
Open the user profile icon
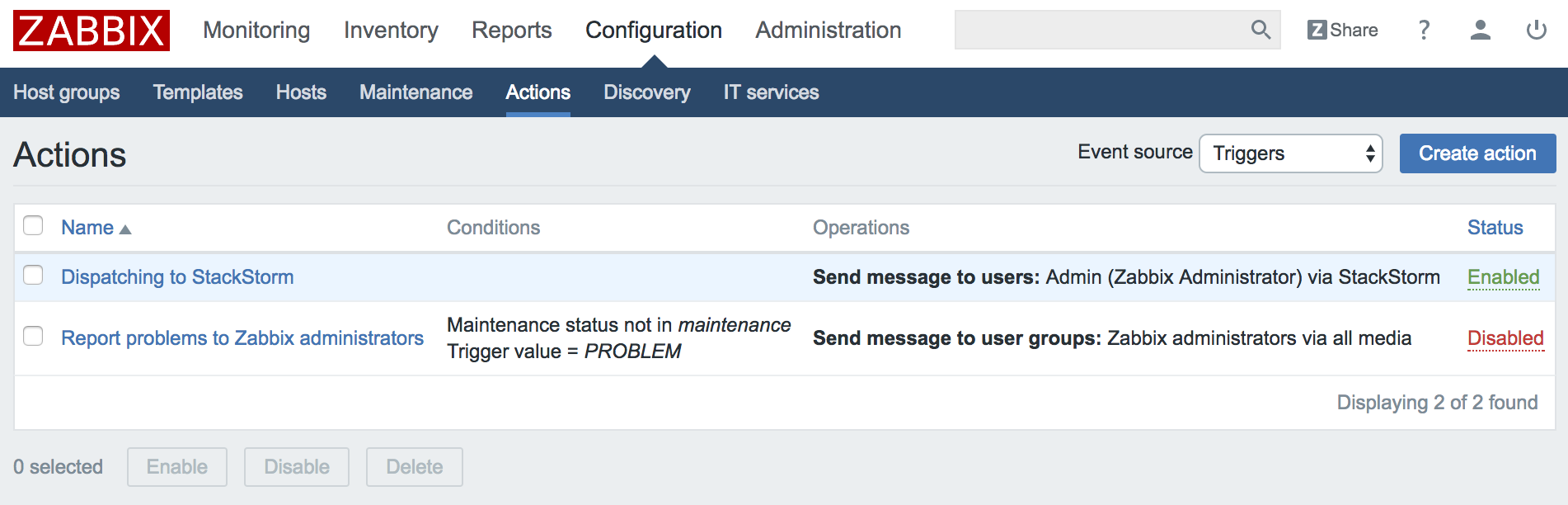[1481, 30]
